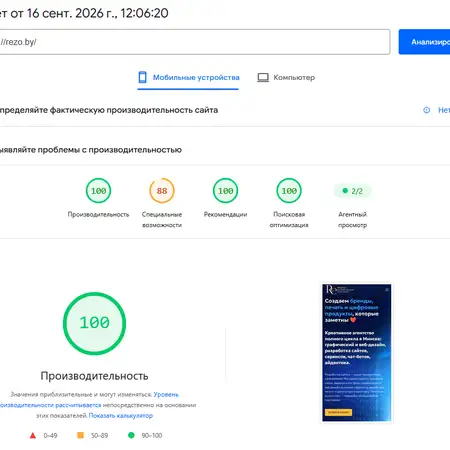Switch to Мобильные устройства tab

click(x=188, y=78)
